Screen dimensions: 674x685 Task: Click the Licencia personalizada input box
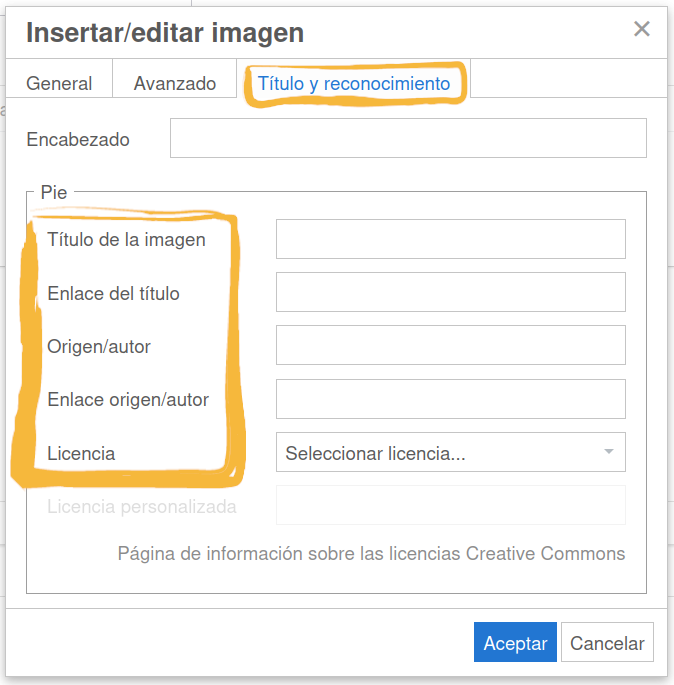point(450,506)
